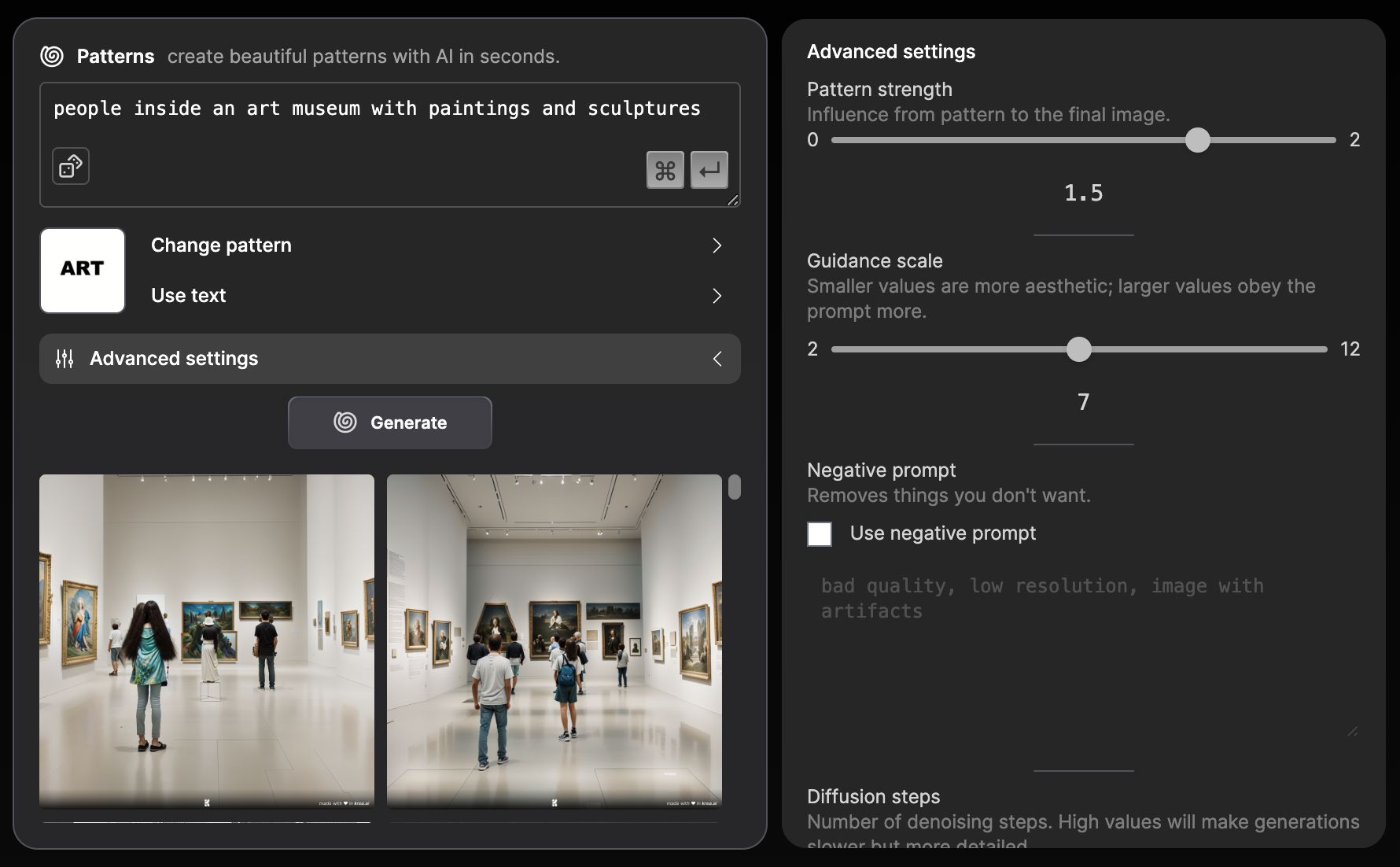Viewport: 1400px width, 867px height.
Task: Click the spiral icon inside Generate button
Action: pos(345,422)
